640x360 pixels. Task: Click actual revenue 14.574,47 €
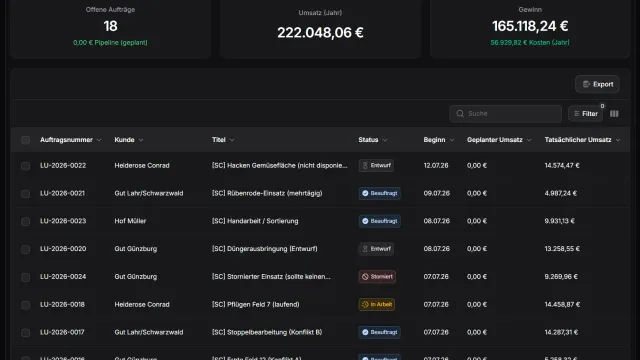[x=562, y=165]
